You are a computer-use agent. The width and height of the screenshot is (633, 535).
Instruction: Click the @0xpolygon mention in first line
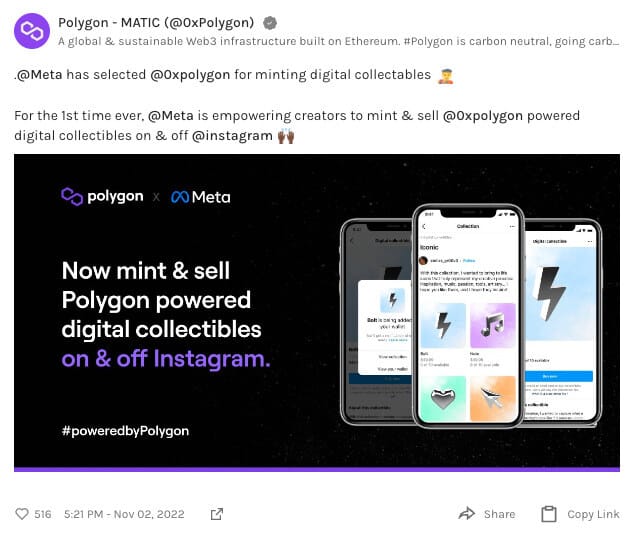pos(190,75)
